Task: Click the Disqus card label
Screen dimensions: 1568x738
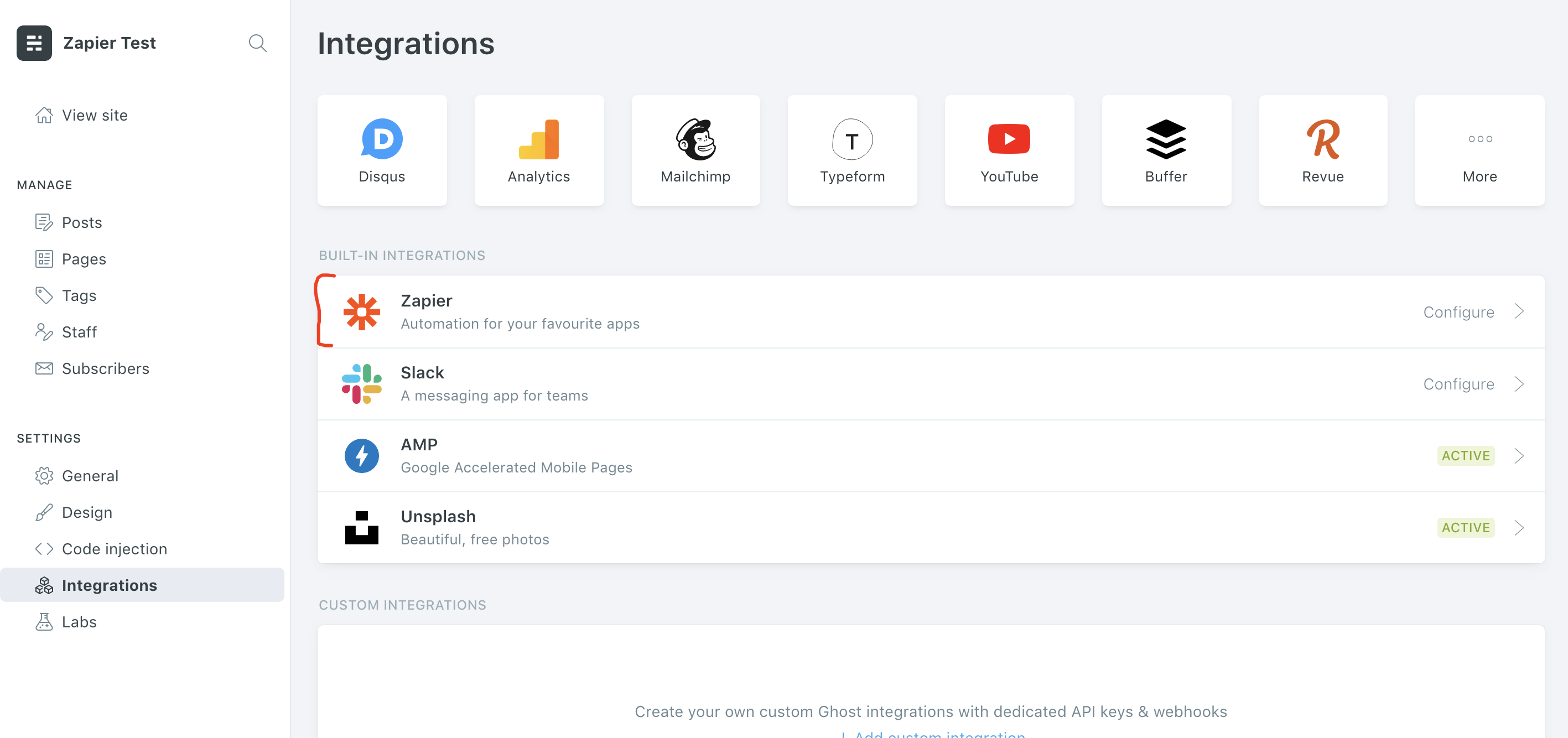Action: [382, 176]
